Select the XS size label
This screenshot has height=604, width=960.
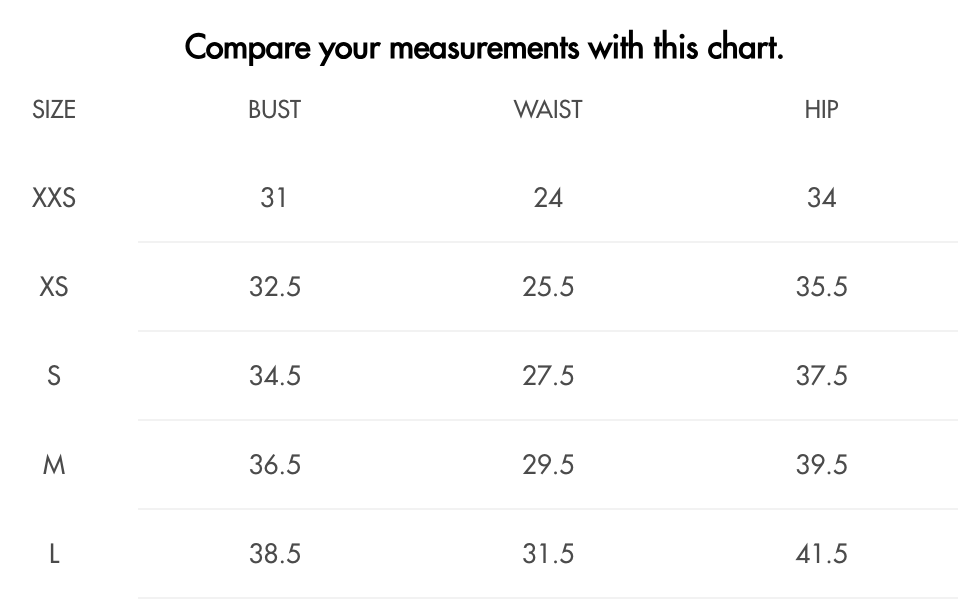[x=54, y=287]
